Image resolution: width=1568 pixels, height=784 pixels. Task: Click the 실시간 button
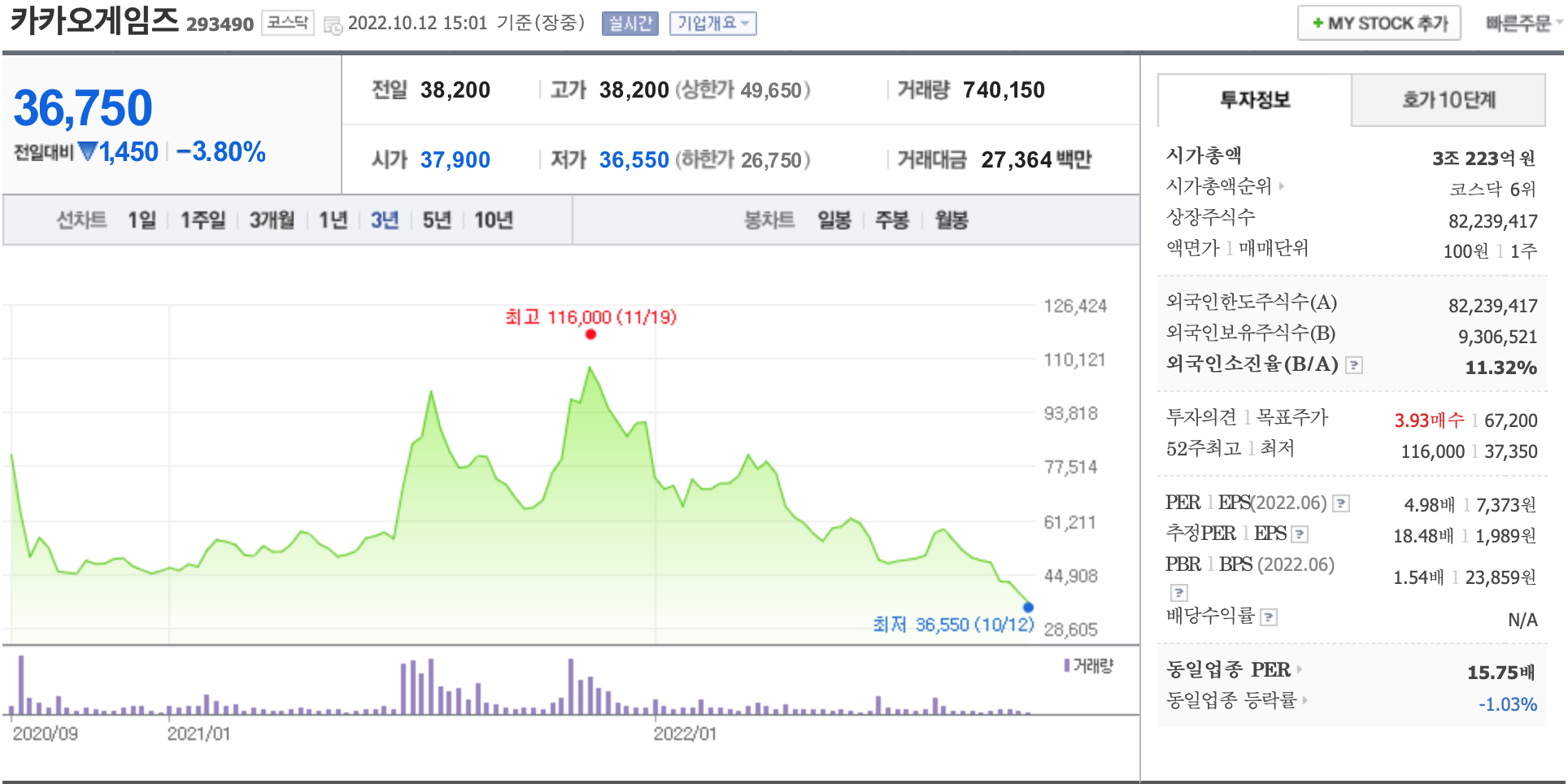(629, 24)
